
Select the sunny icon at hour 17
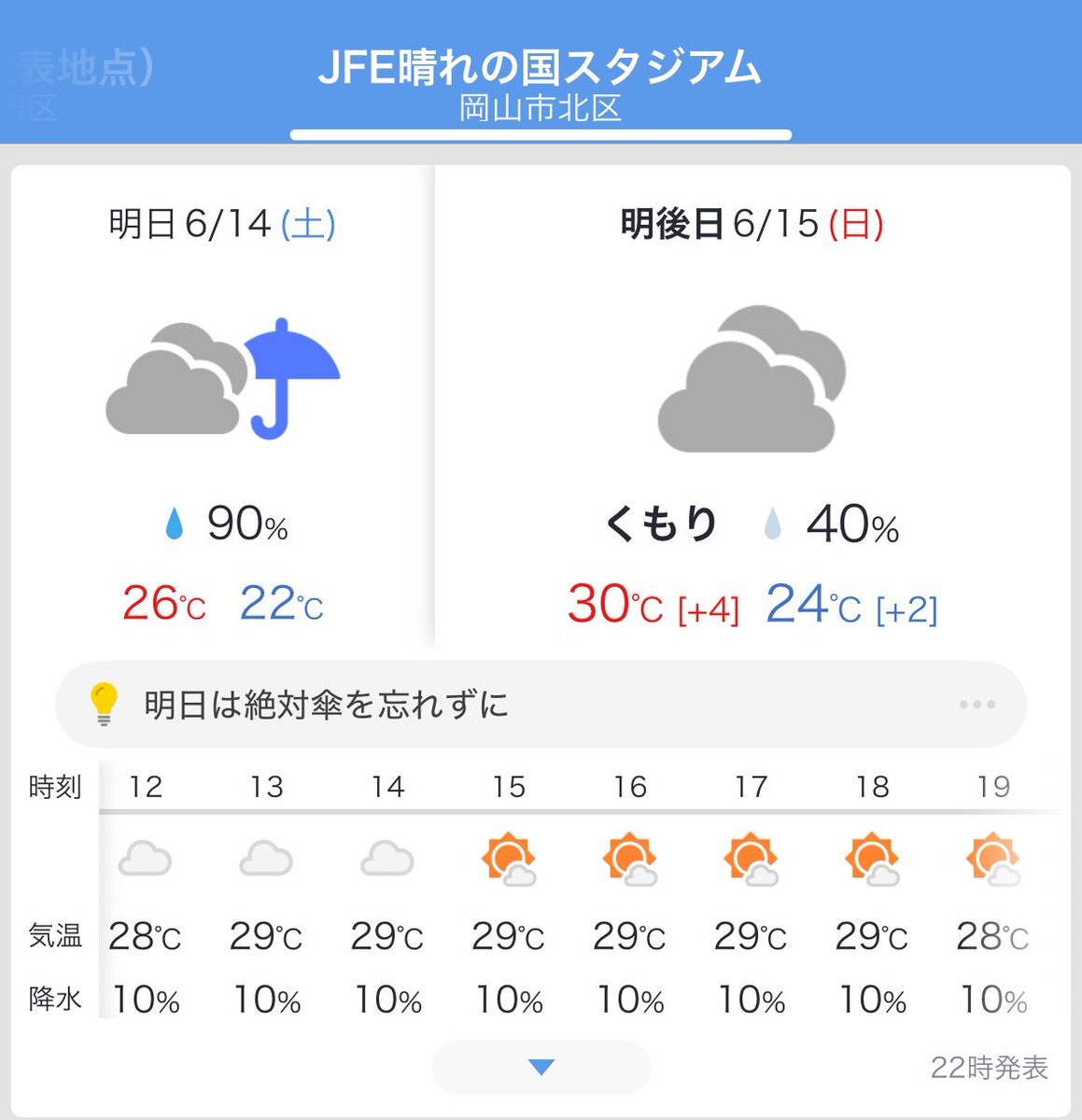(x=752, y=859)
